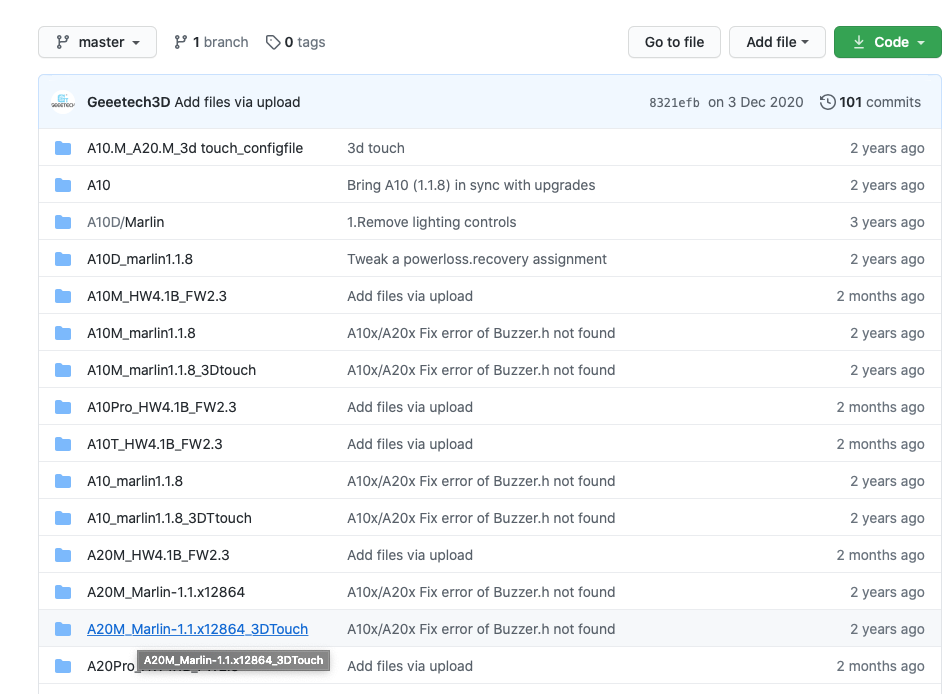Click folder icon next to A10M_HW4.1B_FW2.3
952x694 pixels.
pos(63,296)
